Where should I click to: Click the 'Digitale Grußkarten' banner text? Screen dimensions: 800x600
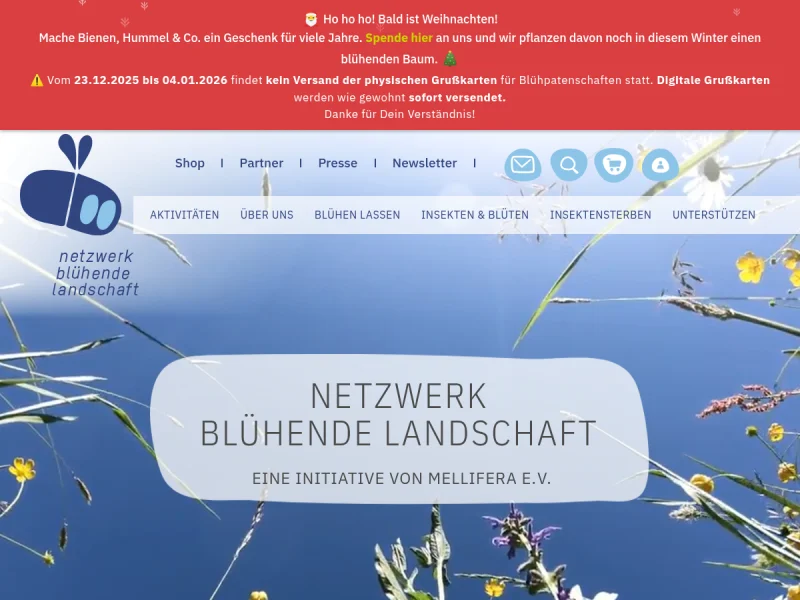(713, 80)
